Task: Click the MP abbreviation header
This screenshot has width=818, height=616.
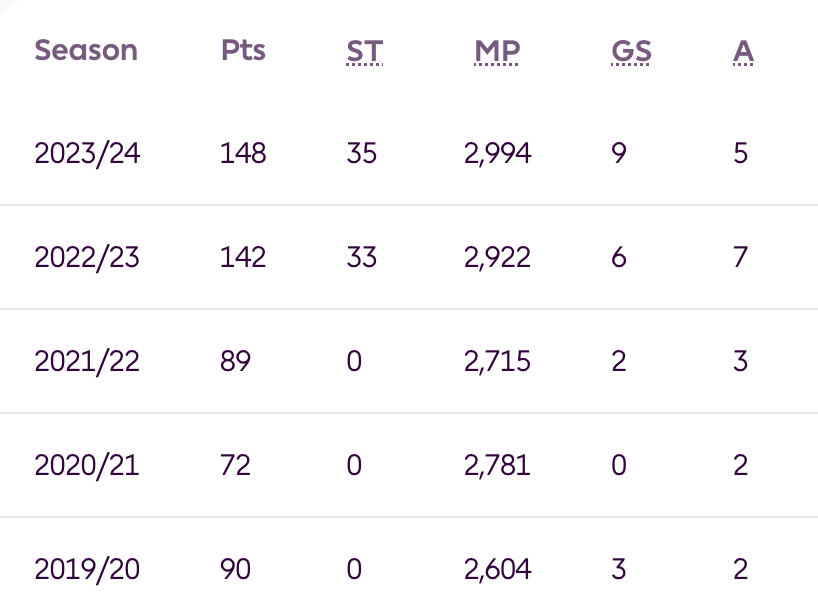Action: (x=498, y=51)
